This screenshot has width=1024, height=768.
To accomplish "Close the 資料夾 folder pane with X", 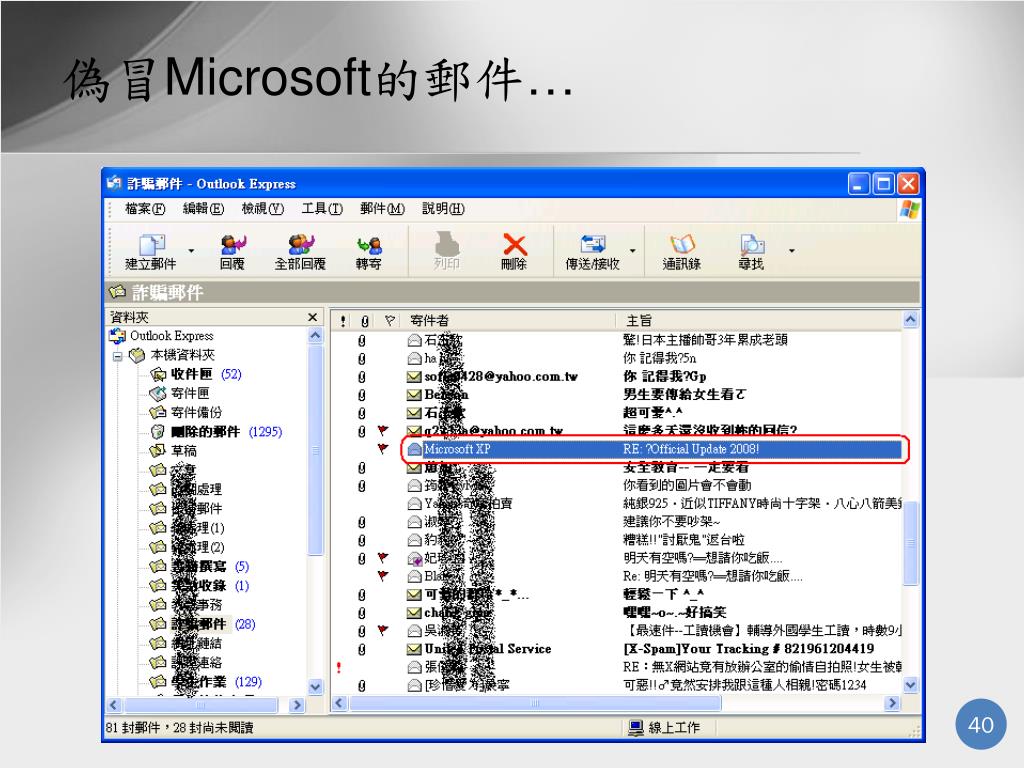I will (x=312, y=317).
